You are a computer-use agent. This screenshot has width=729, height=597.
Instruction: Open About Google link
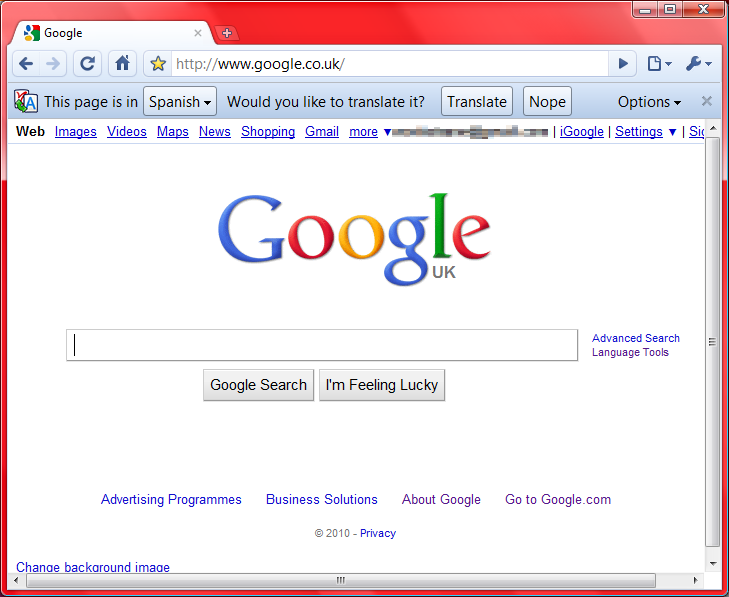(441, 499)
